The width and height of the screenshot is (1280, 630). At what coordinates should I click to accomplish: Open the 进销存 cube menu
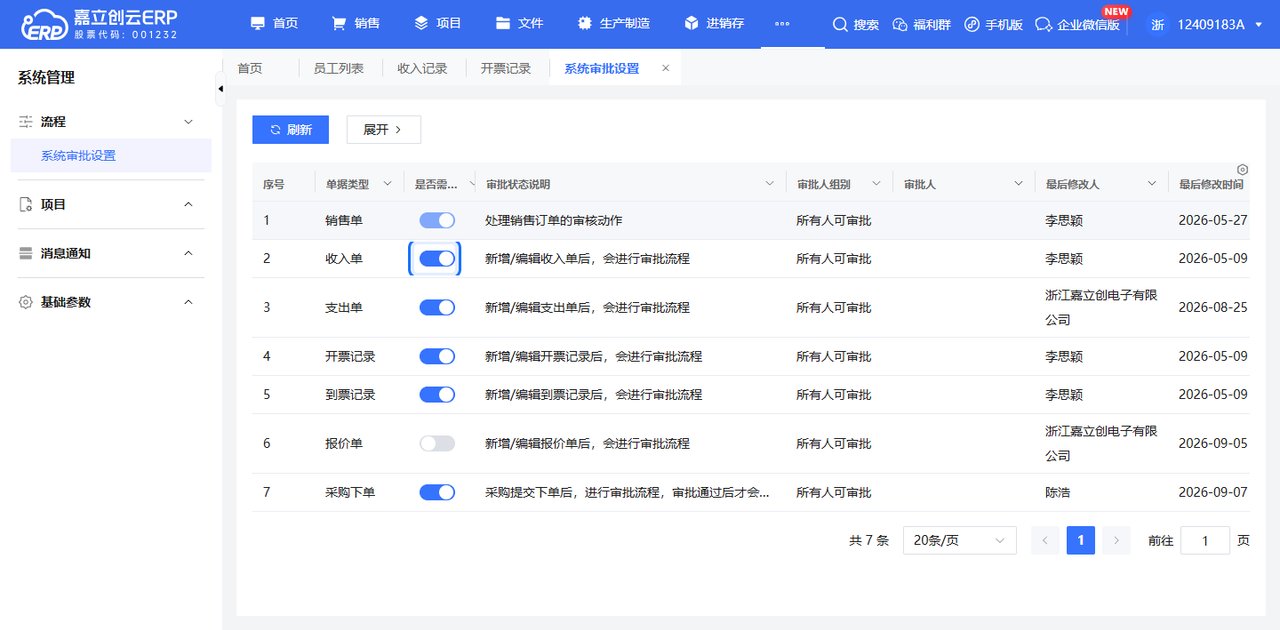(691, 23)
